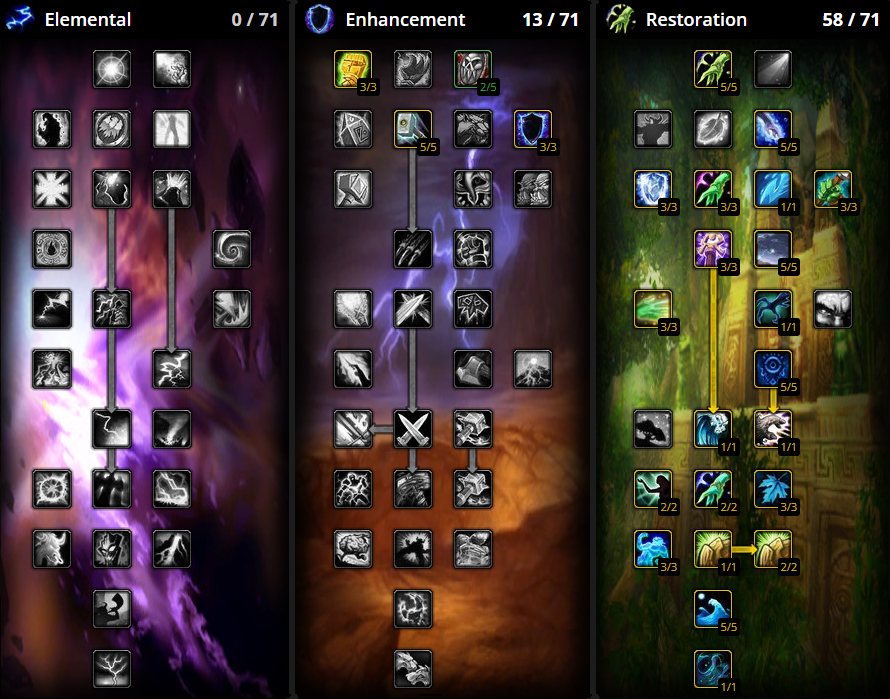Select the purple 3/3 Healing Way talent
The image size is (890, 699).
click(713, 249)
